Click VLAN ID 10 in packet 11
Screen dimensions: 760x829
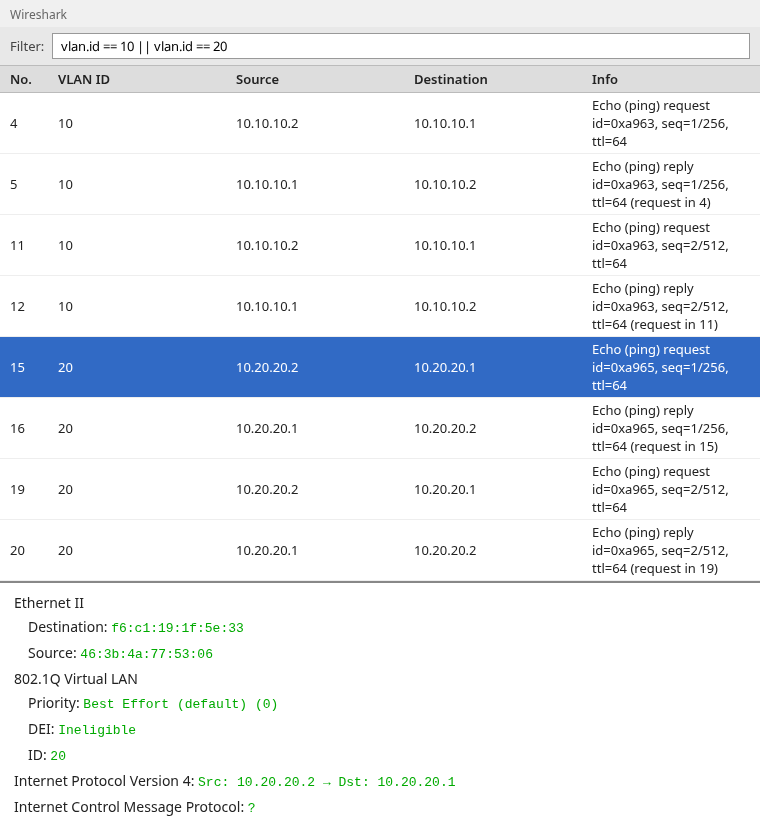click(x=66, y=246)
